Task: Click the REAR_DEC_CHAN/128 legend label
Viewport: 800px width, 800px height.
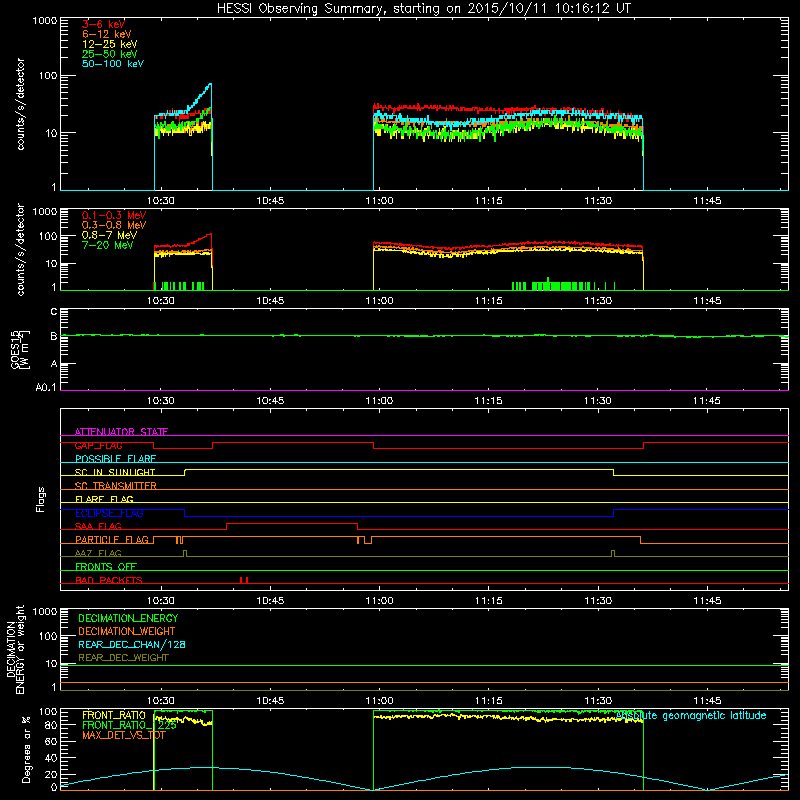Action: (x=132, y=644)
